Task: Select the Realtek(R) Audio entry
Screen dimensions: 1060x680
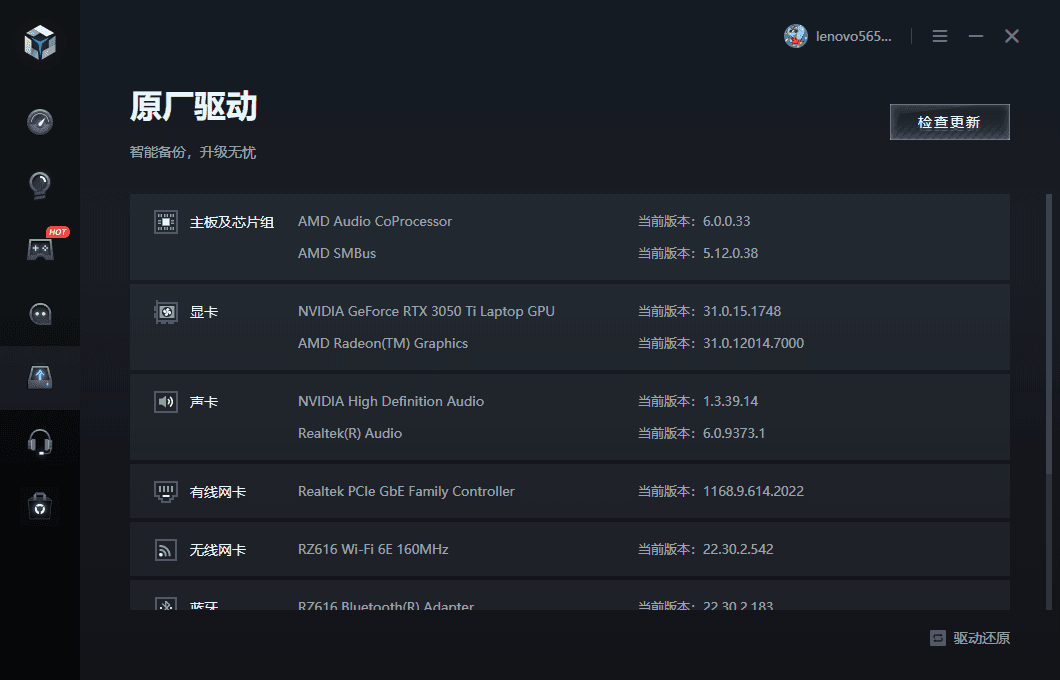Action: pyautogui.click(x=350, y=433)
